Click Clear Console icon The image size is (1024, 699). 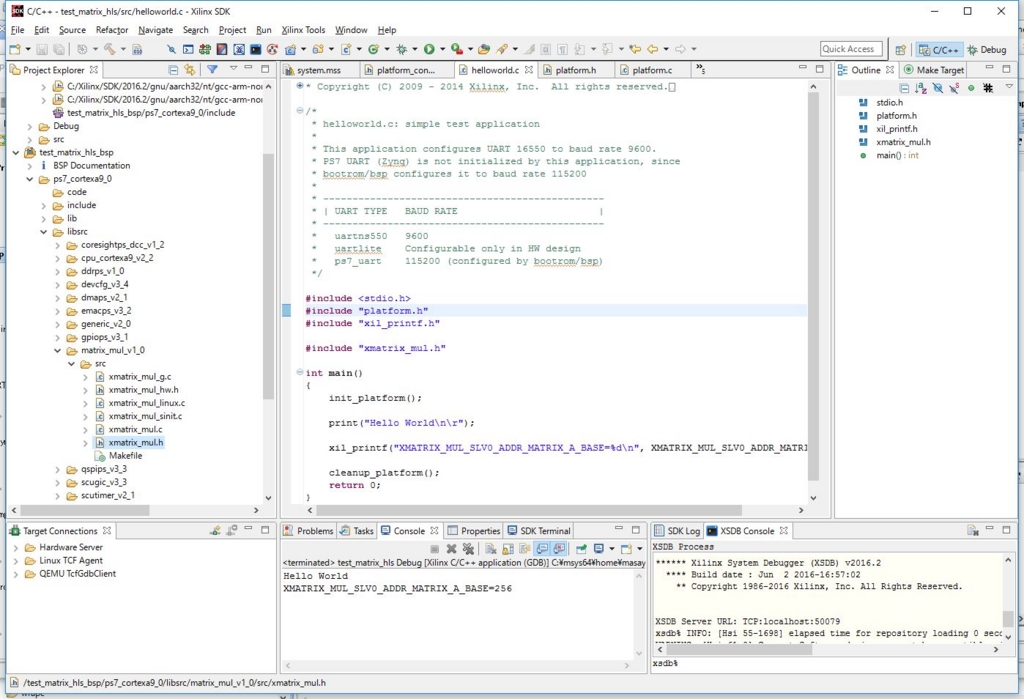(490, 549)
